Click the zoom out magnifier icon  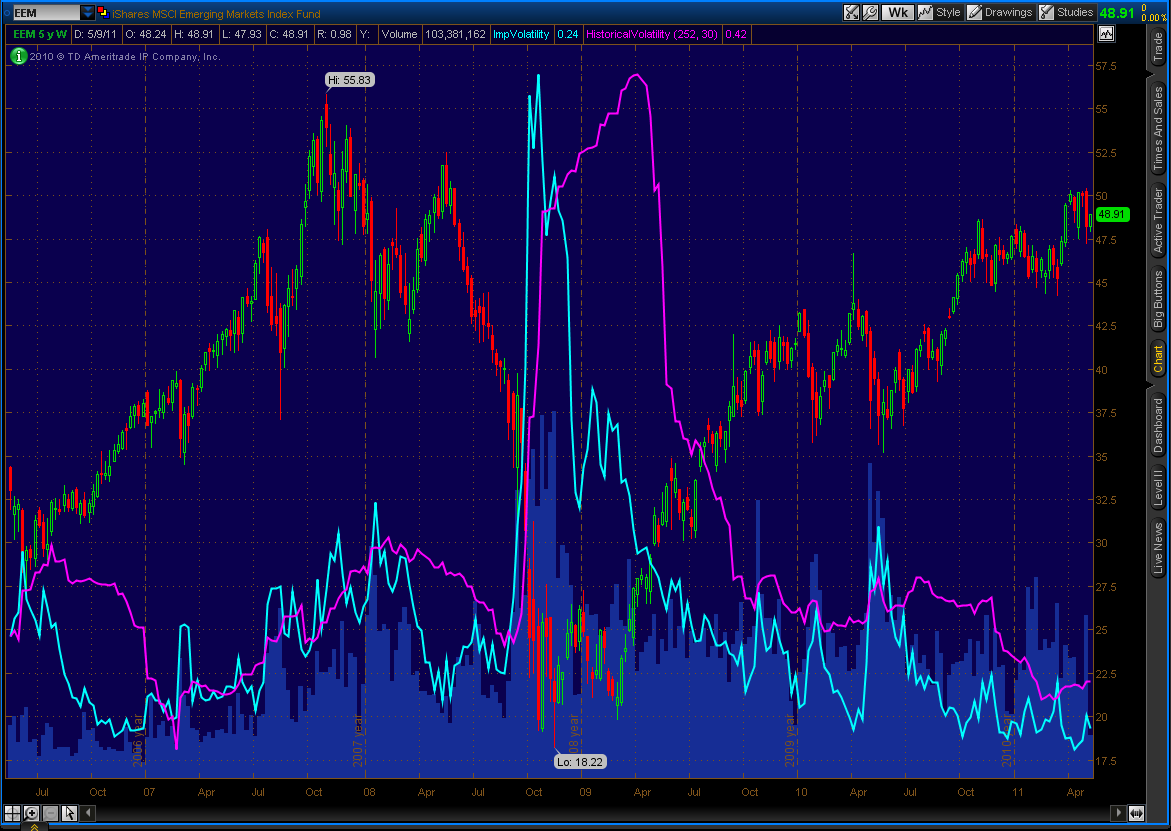50,813
